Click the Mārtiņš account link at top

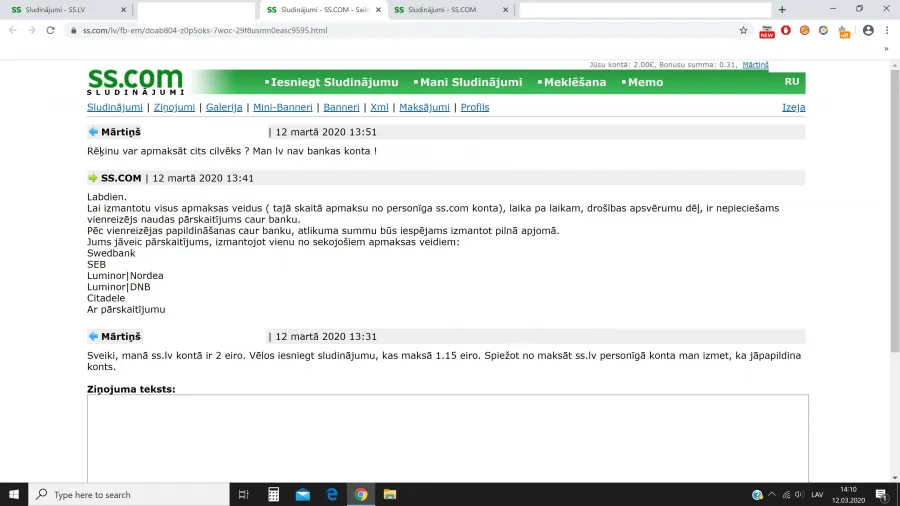755,65
